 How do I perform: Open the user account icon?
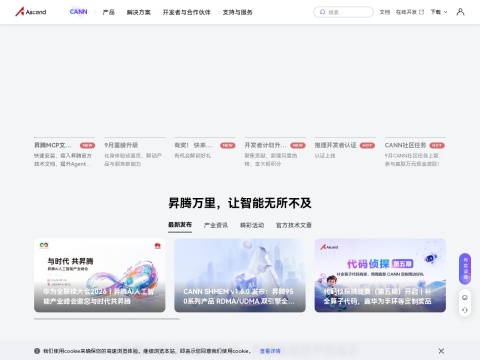(460, 12)
